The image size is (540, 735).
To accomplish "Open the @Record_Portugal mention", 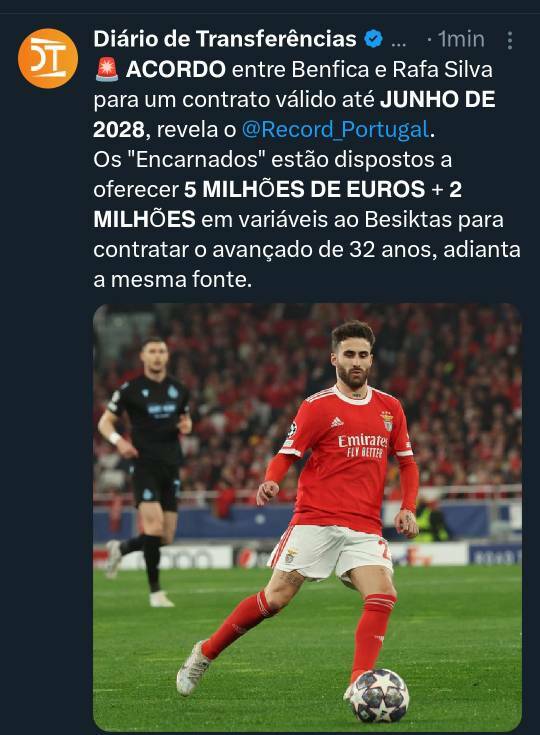I will (x=335, y=129).
